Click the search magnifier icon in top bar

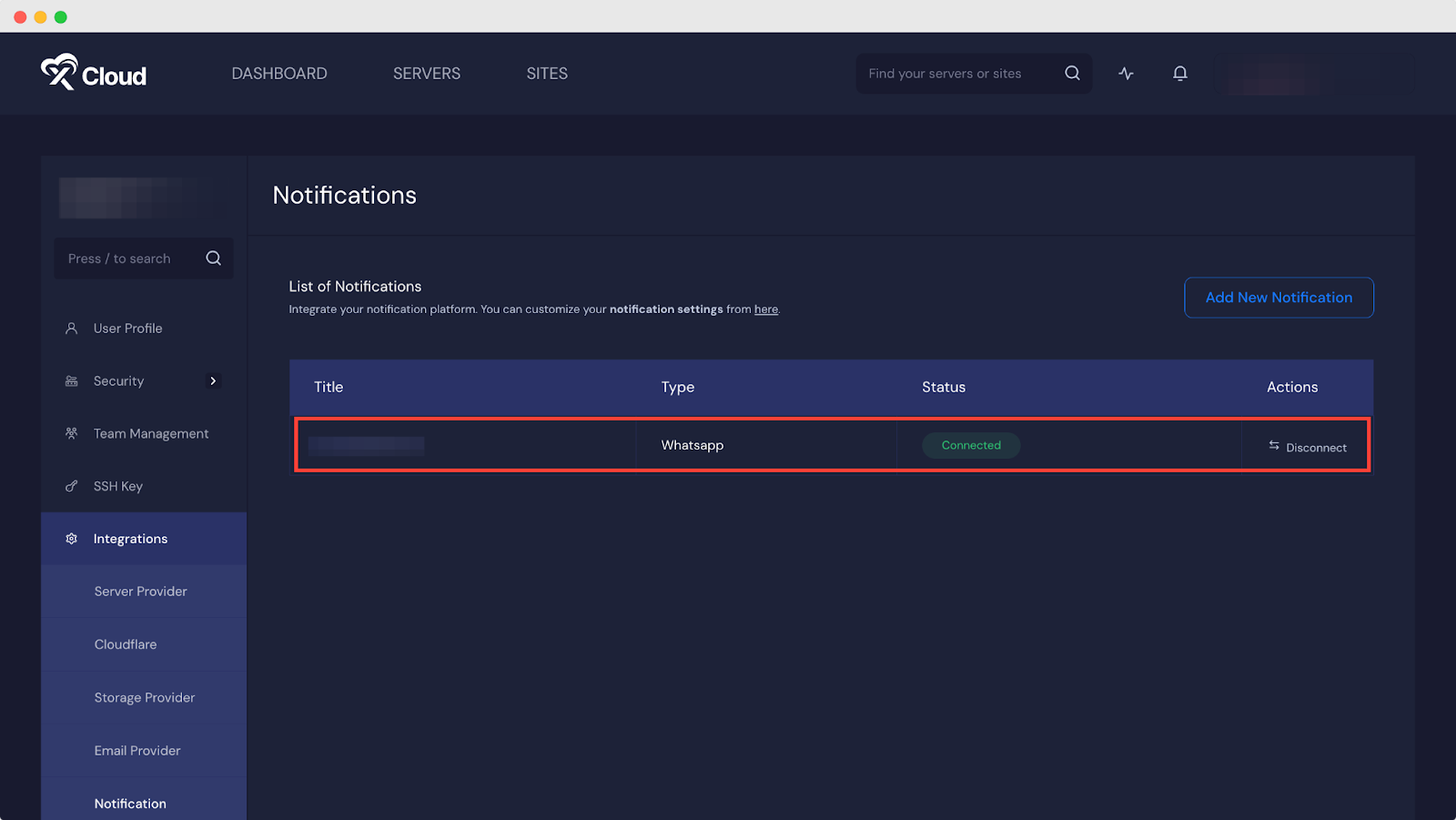click(1072, 73)
